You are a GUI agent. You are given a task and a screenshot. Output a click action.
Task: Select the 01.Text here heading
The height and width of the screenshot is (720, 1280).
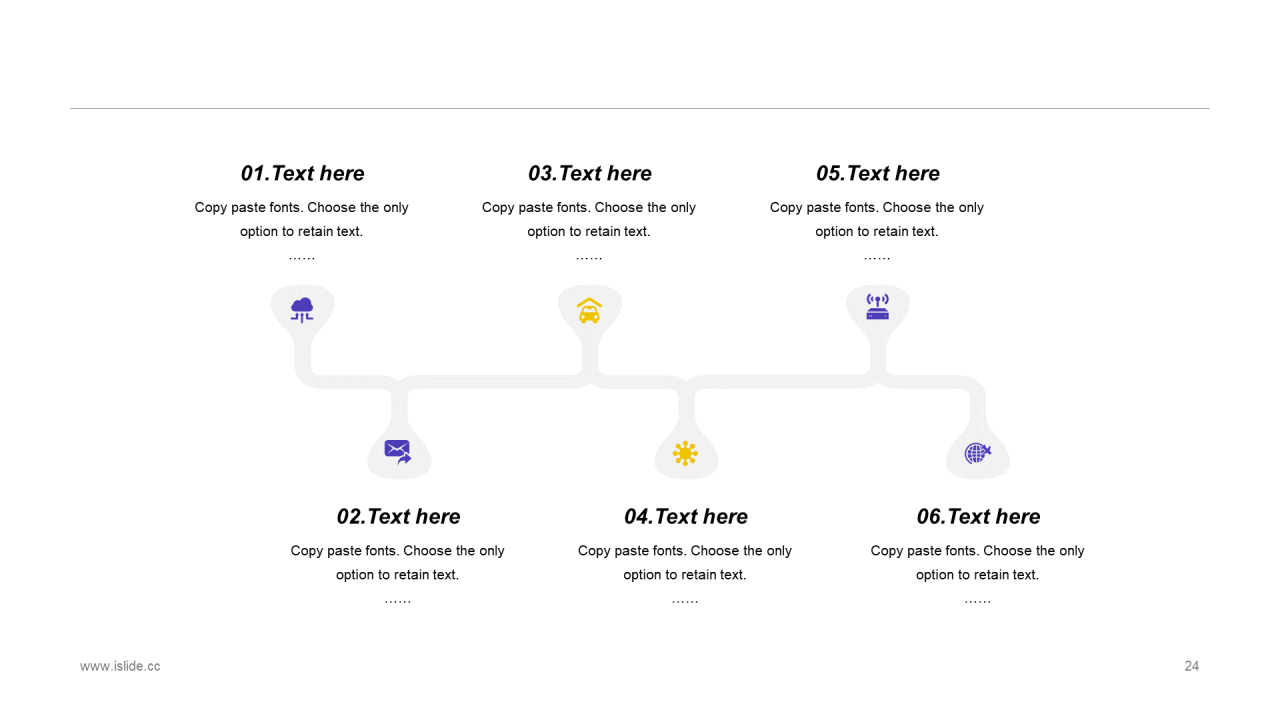[302, 173]
